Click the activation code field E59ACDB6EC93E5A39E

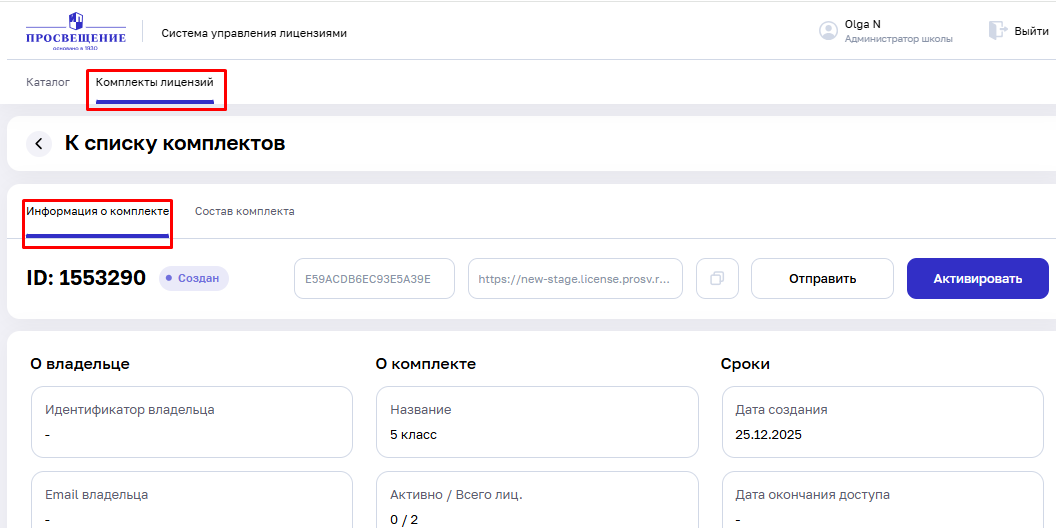coord(374,279)
